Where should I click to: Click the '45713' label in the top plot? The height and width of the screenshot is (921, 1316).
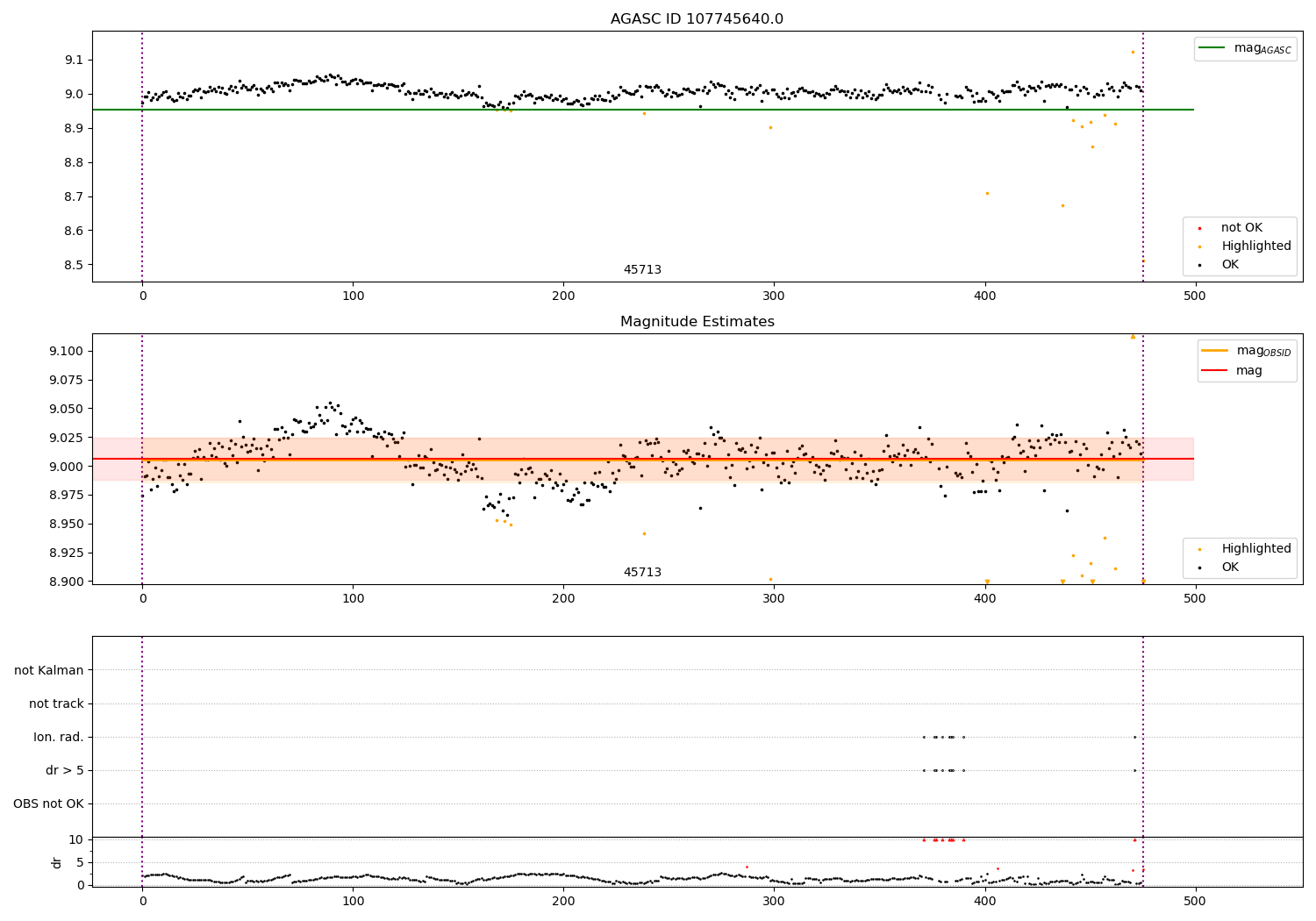(642, 270)
